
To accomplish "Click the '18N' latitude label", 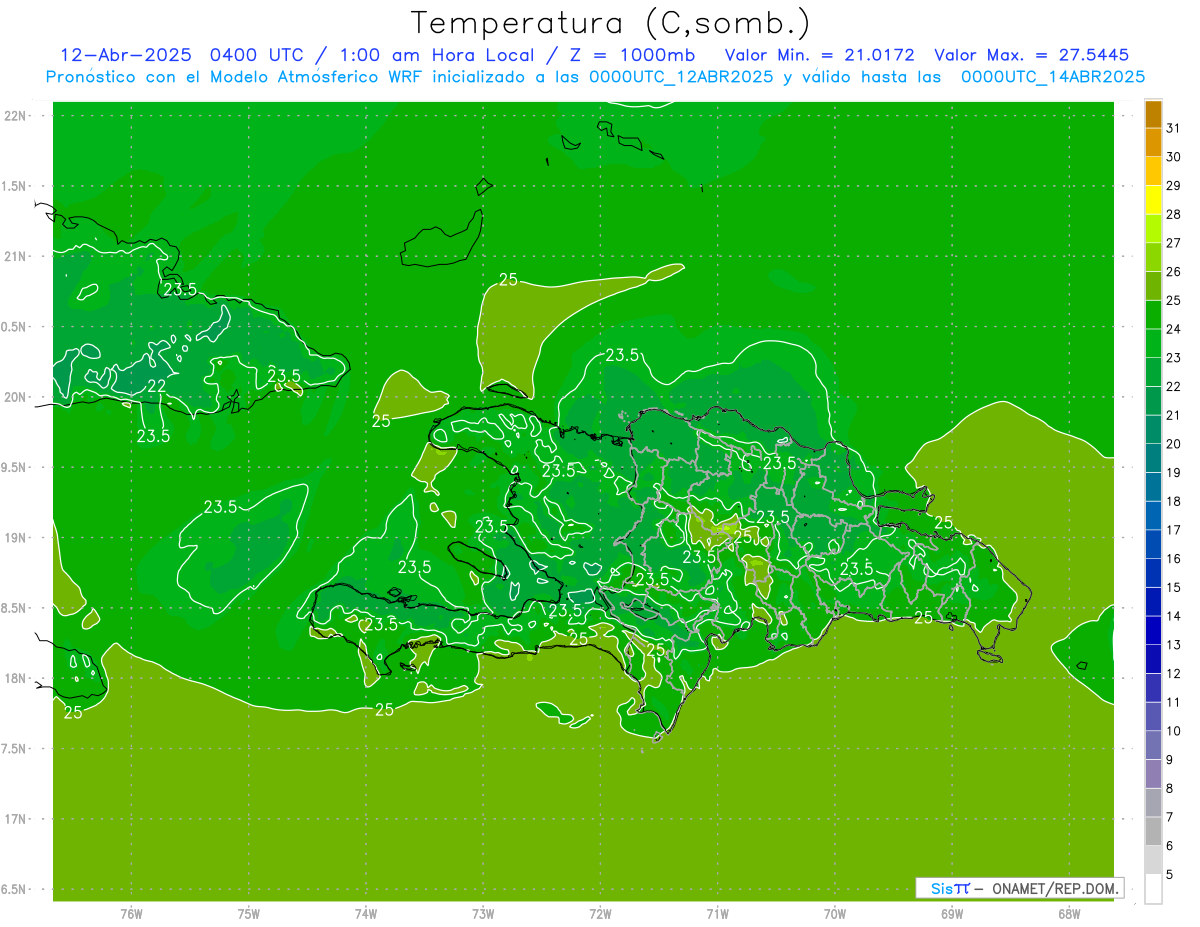I will pyautogui.click(x=15, y=678).
